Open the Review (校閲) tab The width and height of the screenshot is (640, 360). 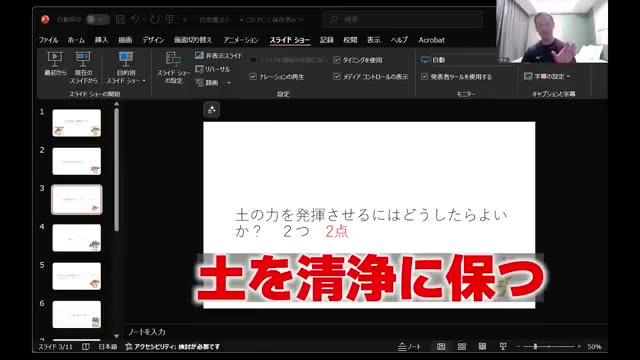coord(350,40)
